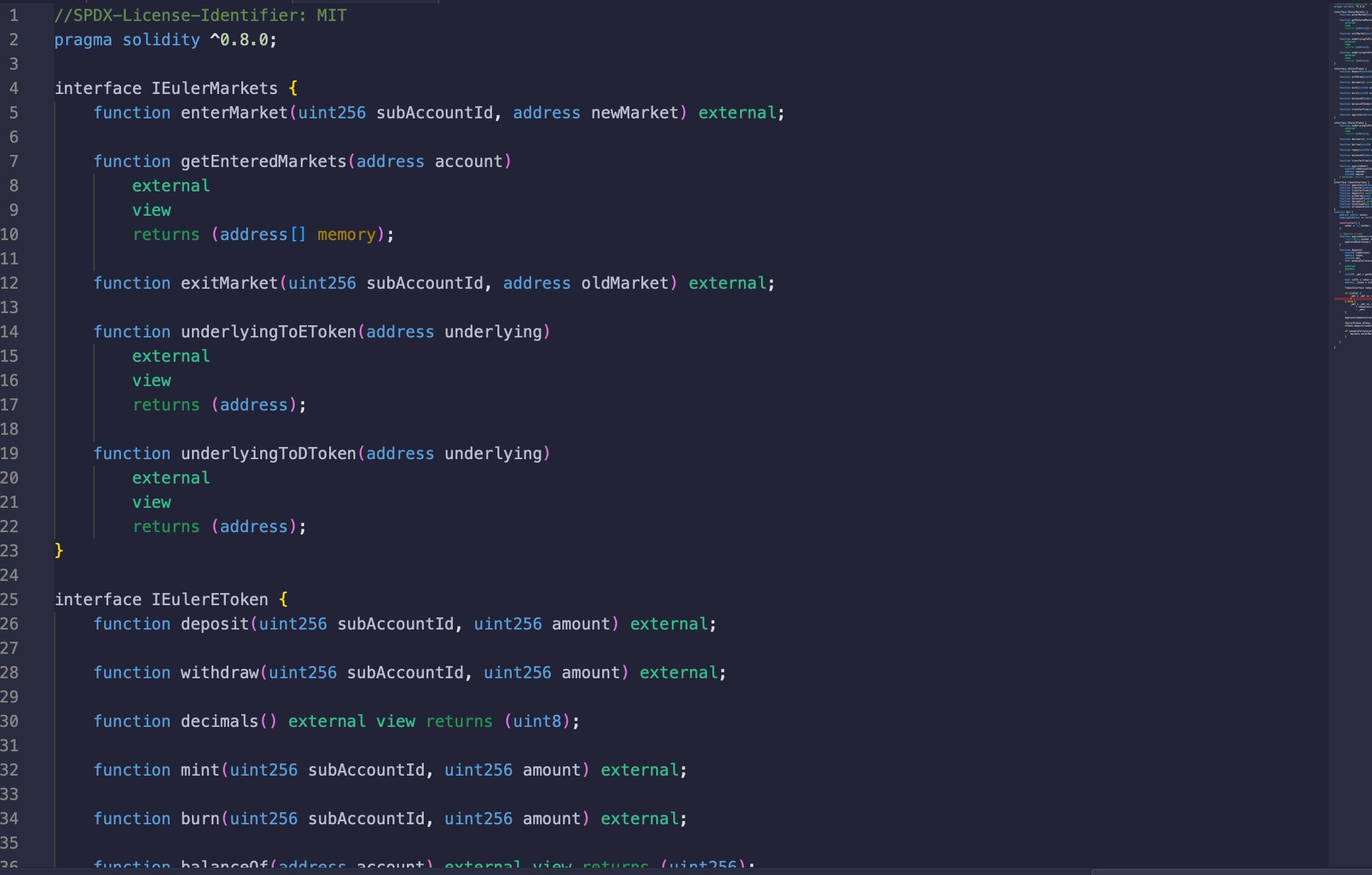Click 'IEulerEToken' interface name on line 25
Image resolution: width=1372 pixels, height=875 pixels.
(x=210, y=599)
